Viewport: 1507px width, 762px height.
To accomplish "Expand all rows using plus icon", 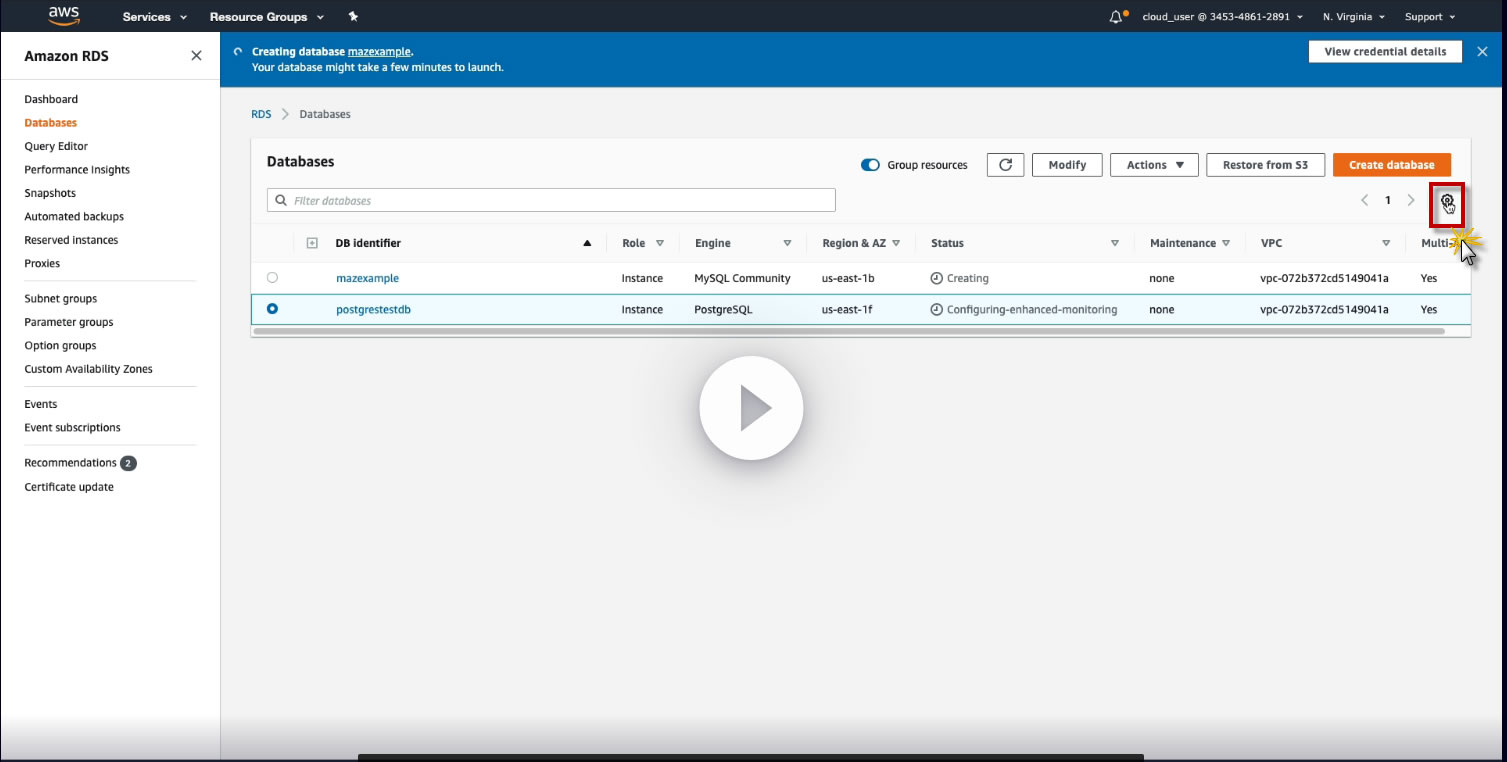I will [312, 243].
